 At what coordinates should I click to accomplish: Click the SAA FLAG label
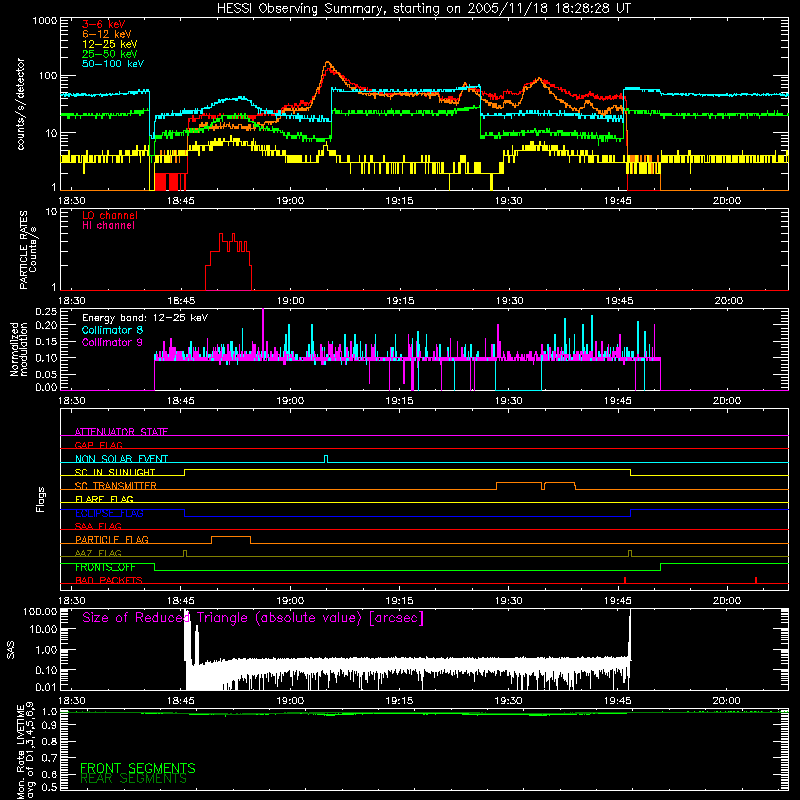[98, 526]
